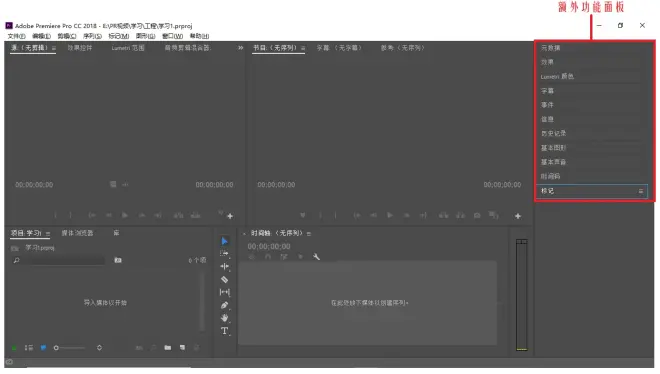Switch to the 库 tab
Screen dimensions: 660x374
tap(116, 233)
